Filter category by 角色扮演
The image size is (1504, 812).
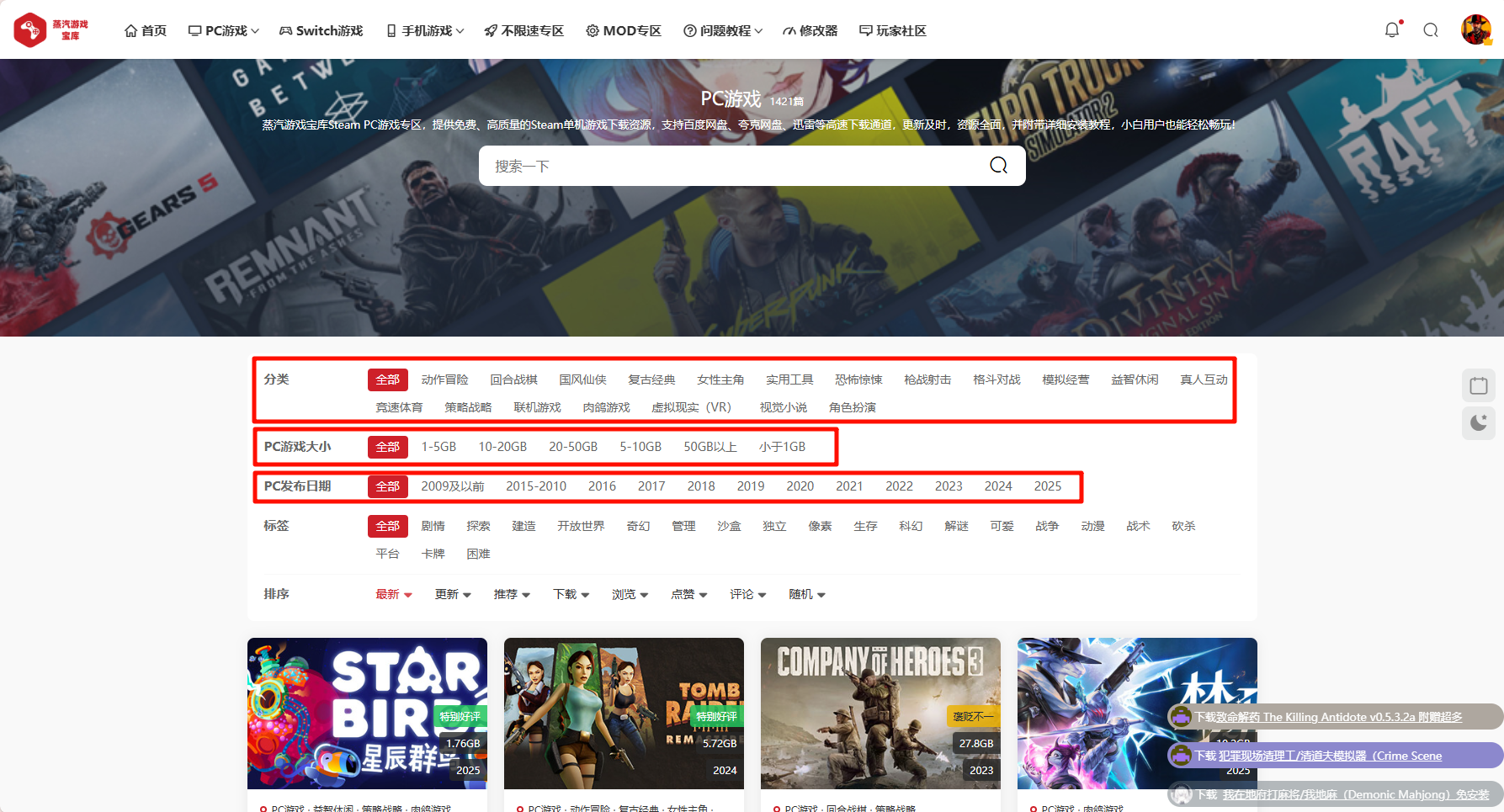(x=852, y=407)
